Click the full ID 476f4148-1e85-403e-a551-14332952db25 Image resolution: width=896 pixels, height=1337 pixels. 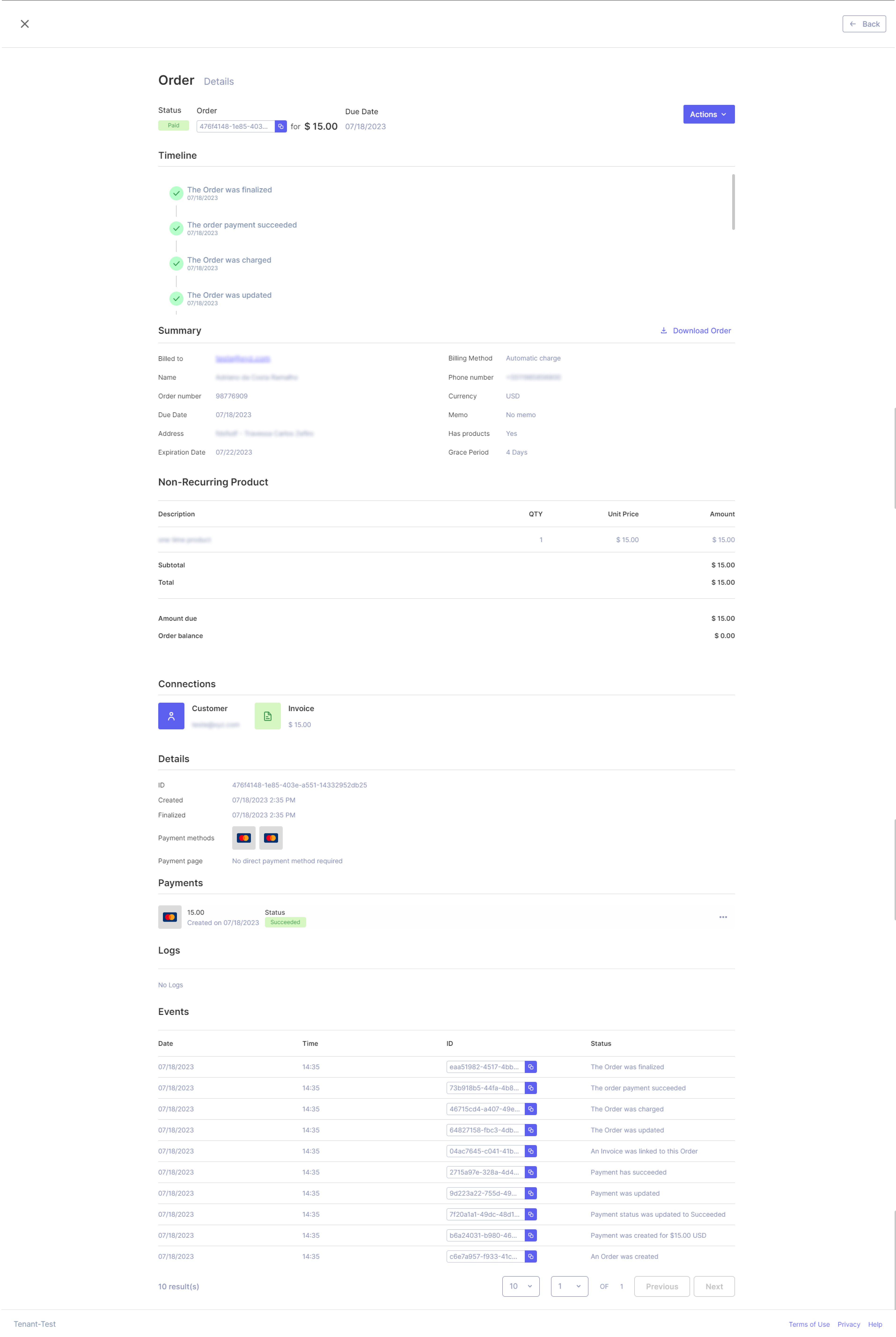pyautogui.click(x=299, y=785)
